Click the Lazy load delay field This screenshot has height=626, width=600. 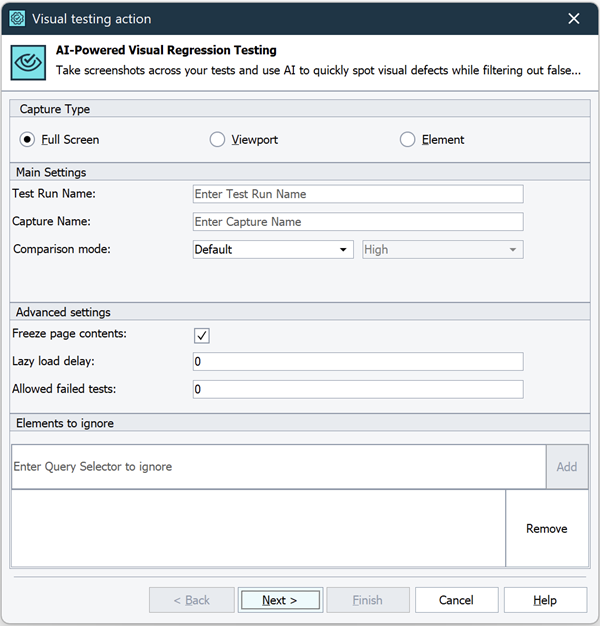(357, 362)
